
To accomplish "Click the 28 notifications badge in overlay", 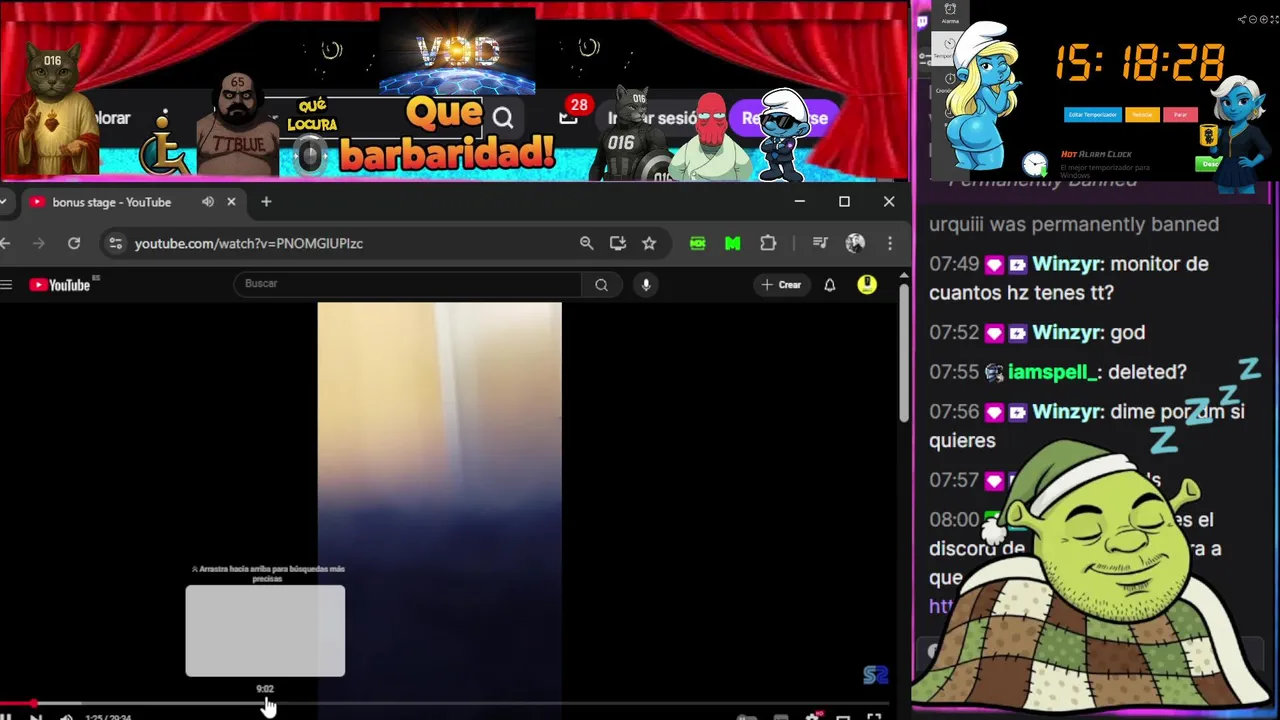I will [578, 105].
